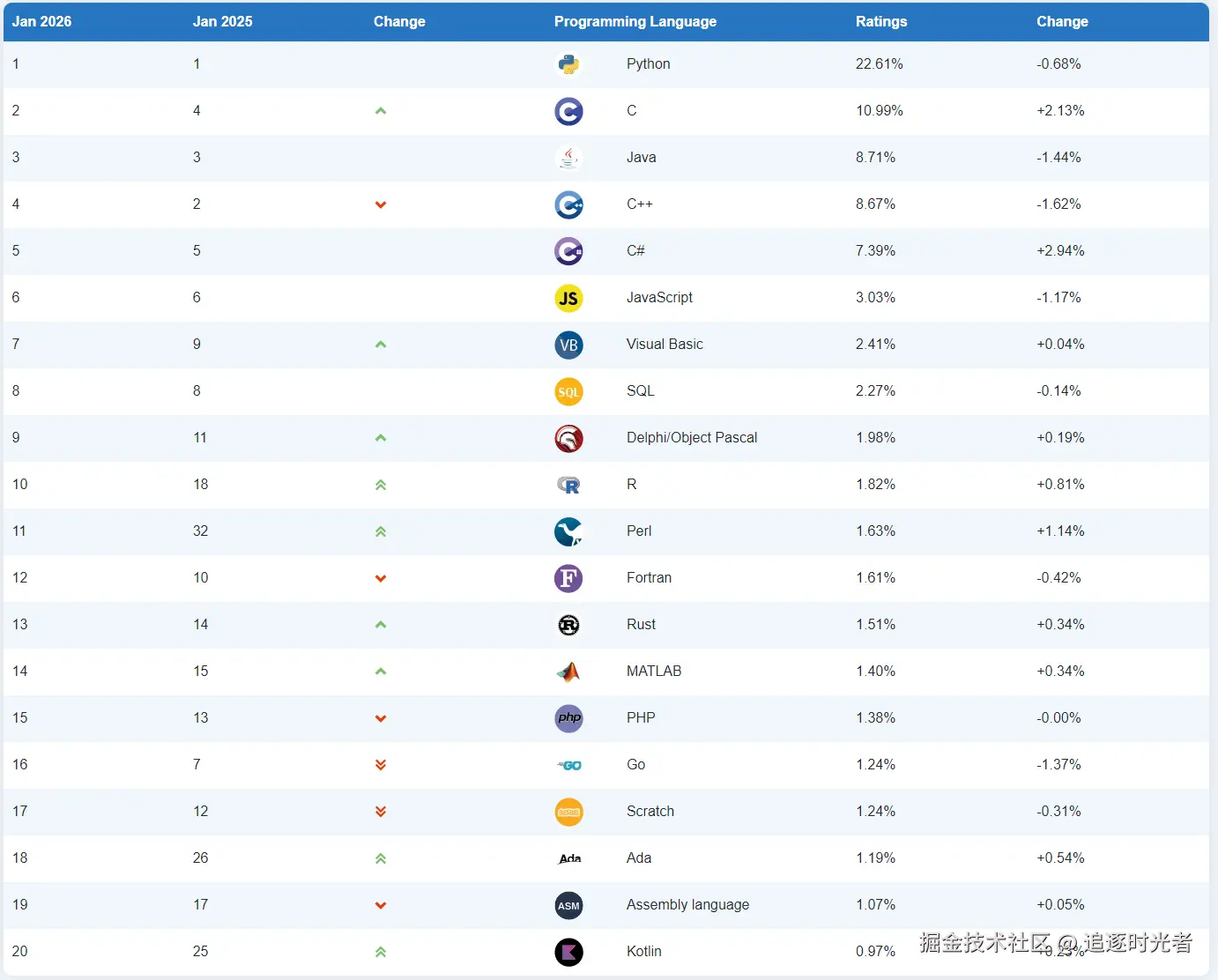
Task: Click the Go gopher logo icon
Action: point(568,765)
